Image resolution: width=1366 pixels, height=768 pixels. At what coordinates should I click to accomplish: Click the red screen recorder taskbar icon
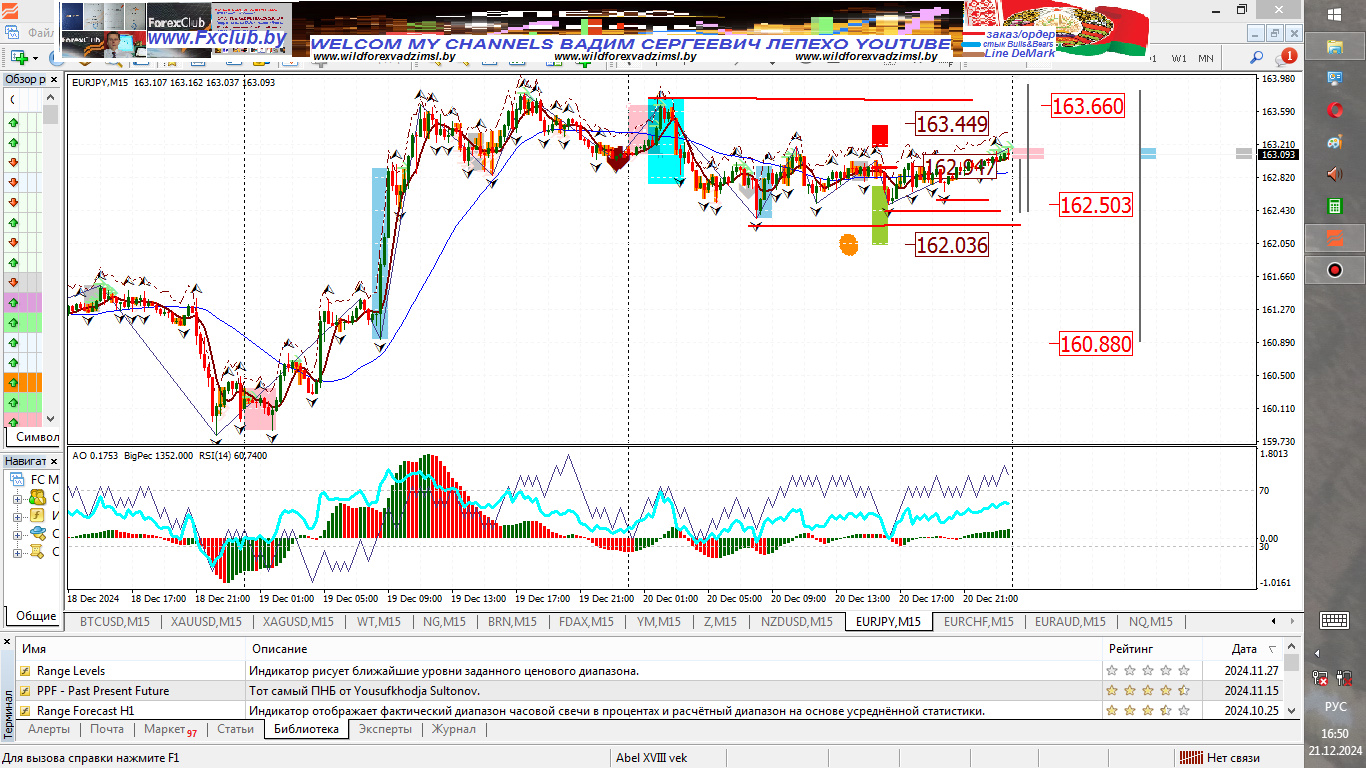1334,270
